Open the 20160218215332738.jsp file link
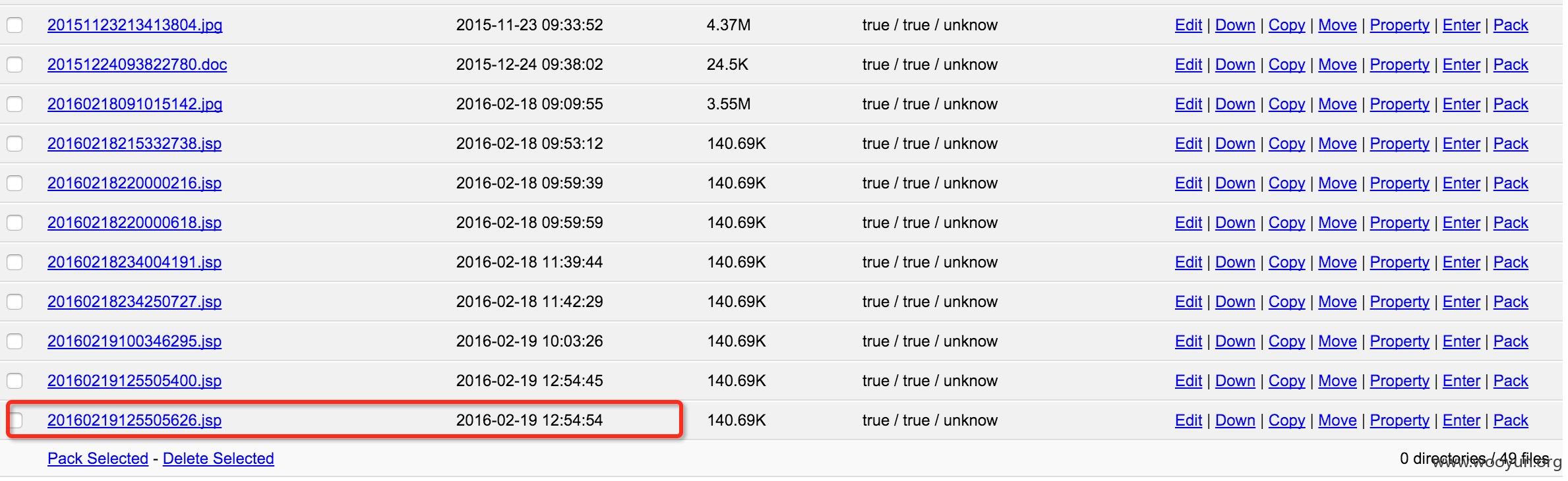Viewport: 1568px width, 481px height. [135, 144]
